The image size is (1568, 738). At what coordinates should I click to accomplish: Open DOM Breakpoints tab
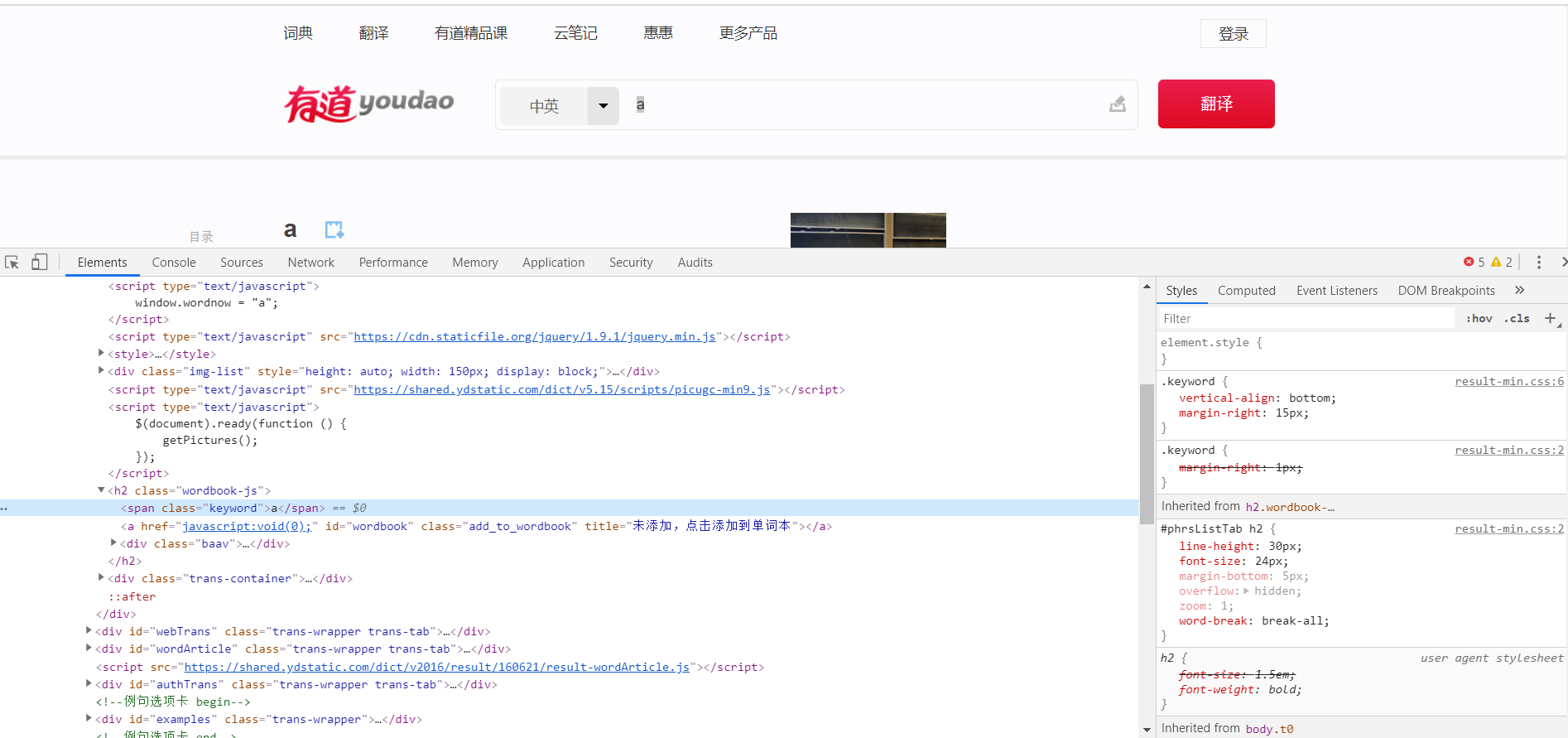coord(1446,291)
